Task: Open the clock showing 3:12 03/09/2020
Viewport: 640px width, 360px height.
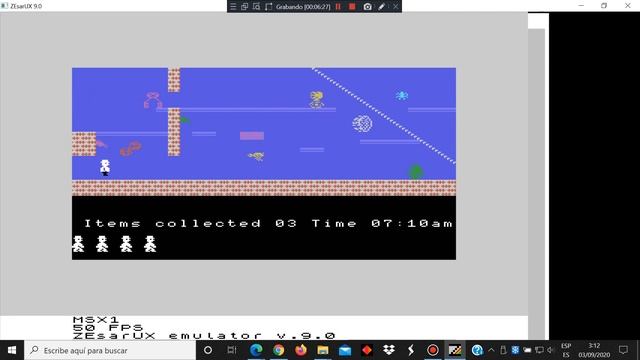Action: click(594, 350)
